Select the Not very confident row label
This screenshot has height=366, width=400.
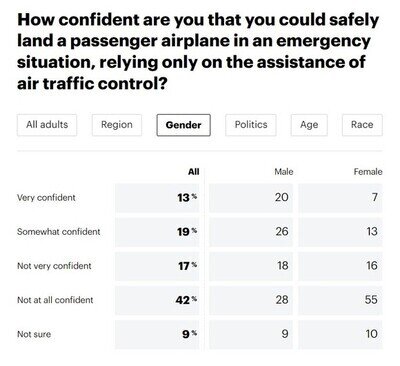click(x=54, y=266)
